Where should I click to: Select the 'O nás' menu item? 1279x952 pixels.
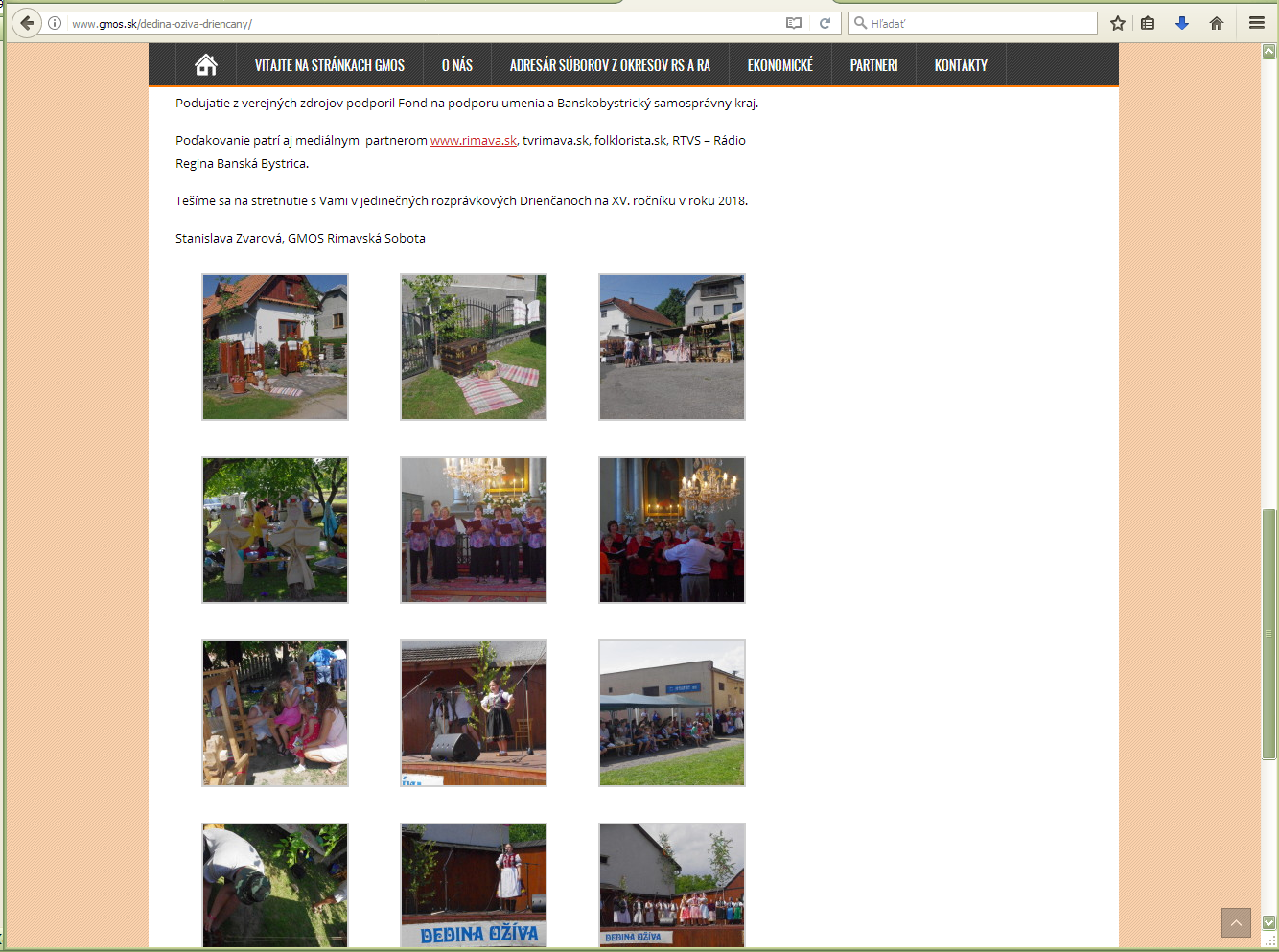(x=456, y=65)
